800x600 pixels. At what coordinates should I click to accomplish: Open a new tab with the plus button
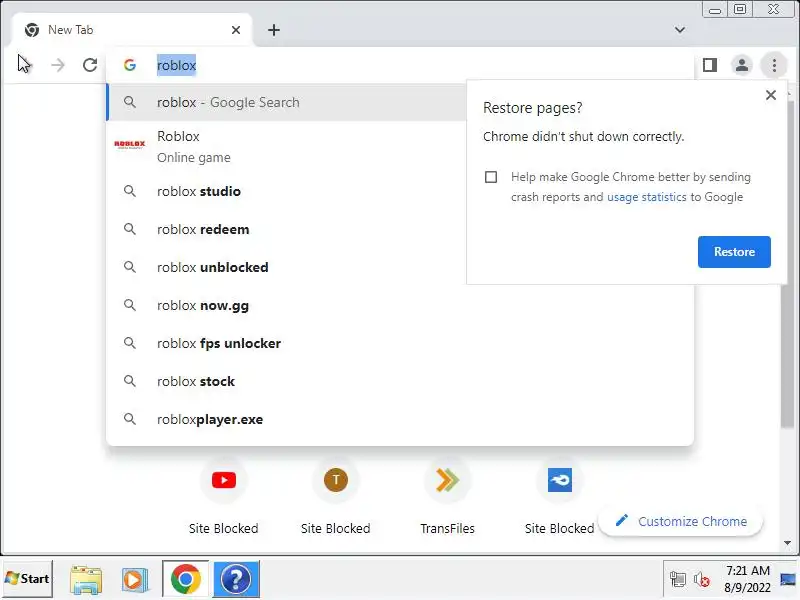274,30
